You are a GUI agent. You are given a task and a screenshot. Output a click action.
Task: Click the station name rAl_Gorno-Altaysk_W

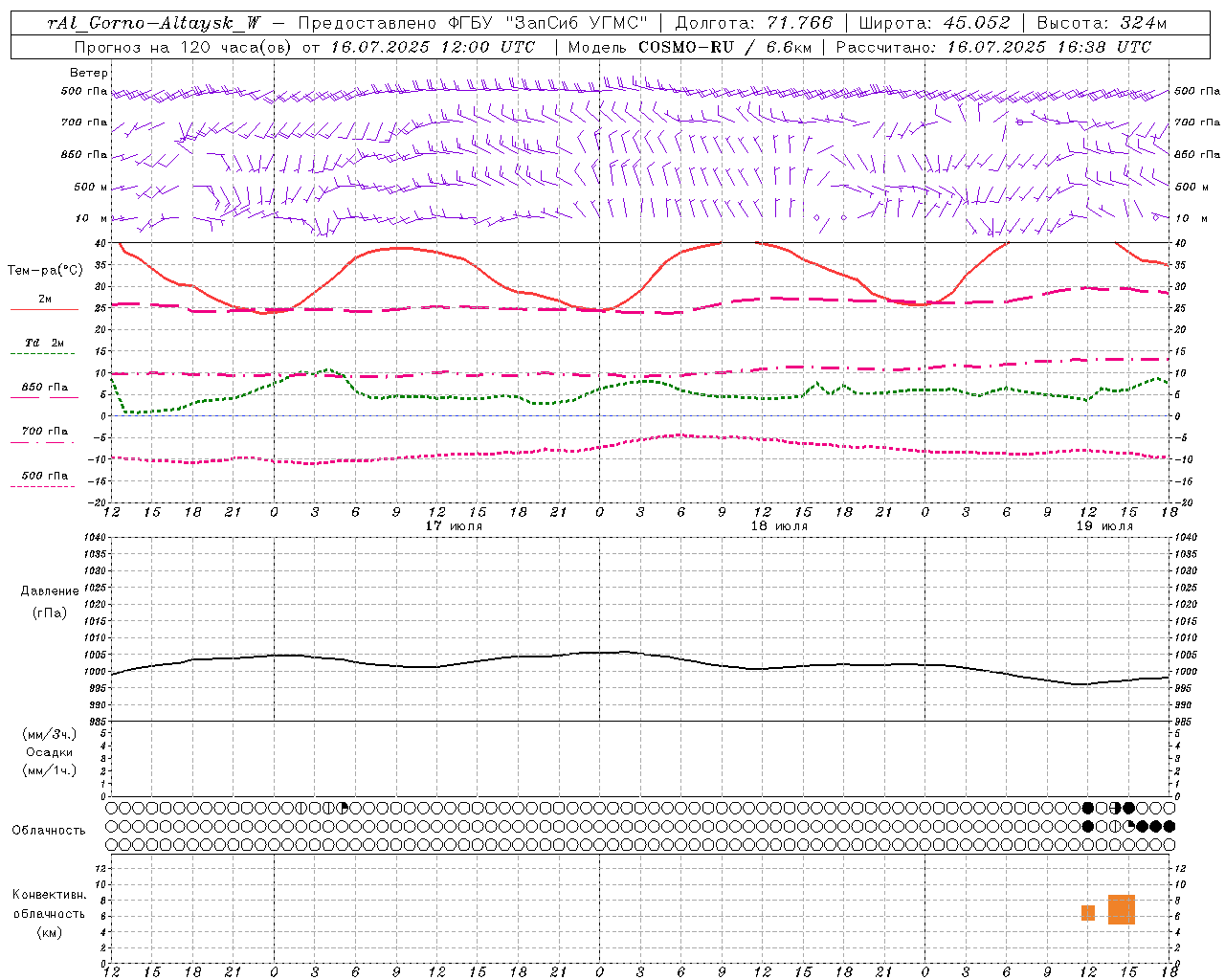(x=153, y=23)
